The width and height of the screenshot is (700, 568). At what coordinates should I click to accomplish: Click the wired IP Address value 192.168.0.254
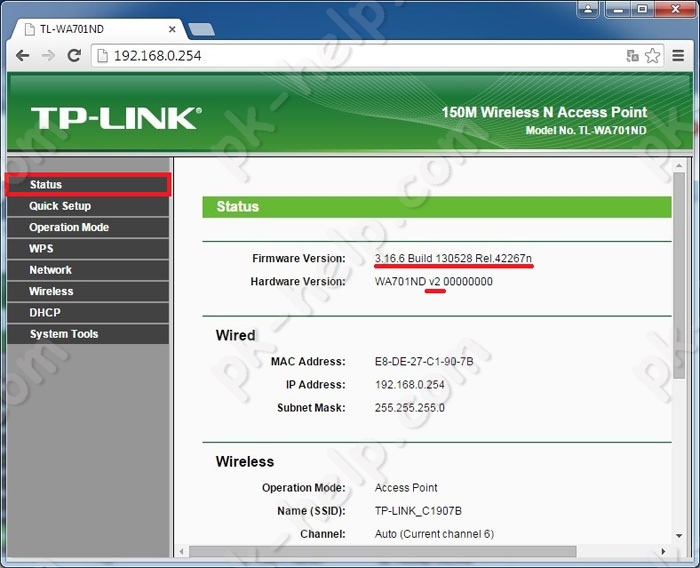coord(409,385)
